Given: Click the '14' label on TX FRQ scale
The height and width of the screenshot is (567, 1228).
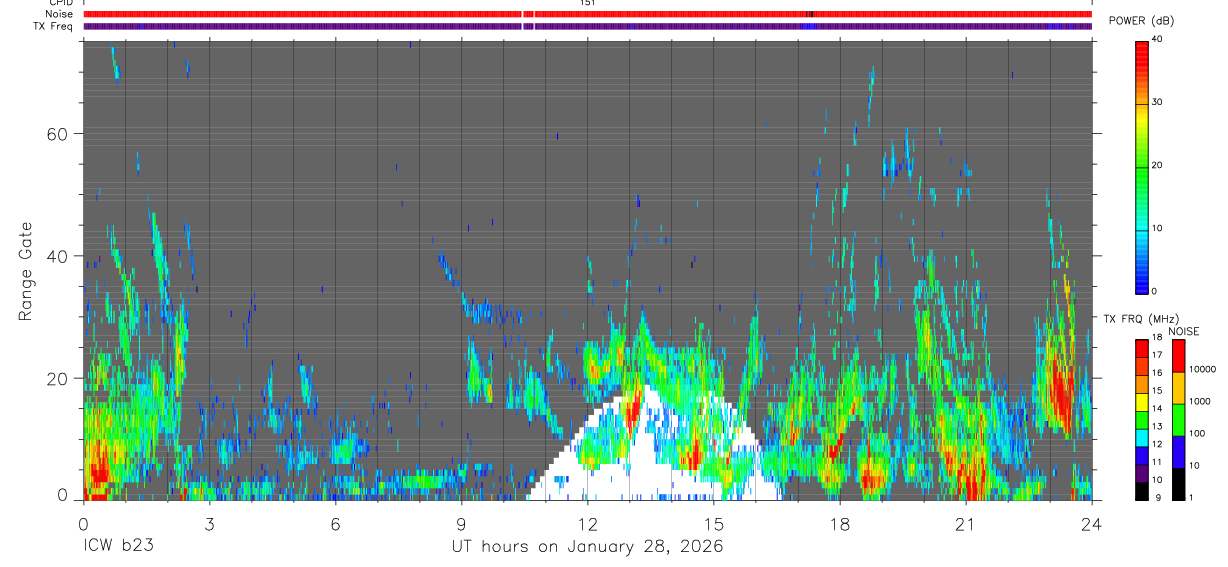Looking at the screenshot, I should (1158, 408).
